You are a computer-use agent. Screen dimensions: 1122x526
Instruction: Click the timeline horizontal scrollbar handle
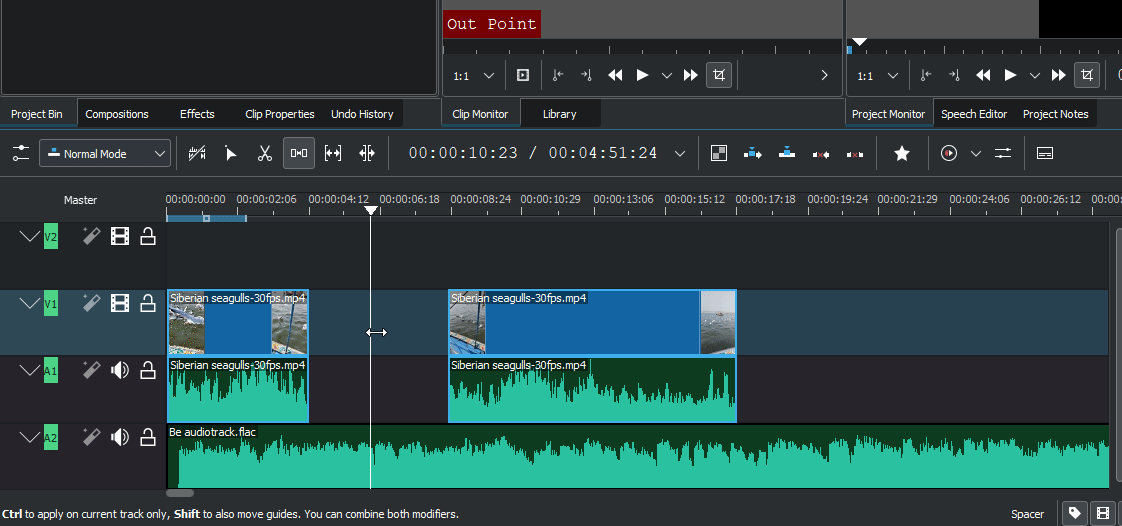point(180,493)
